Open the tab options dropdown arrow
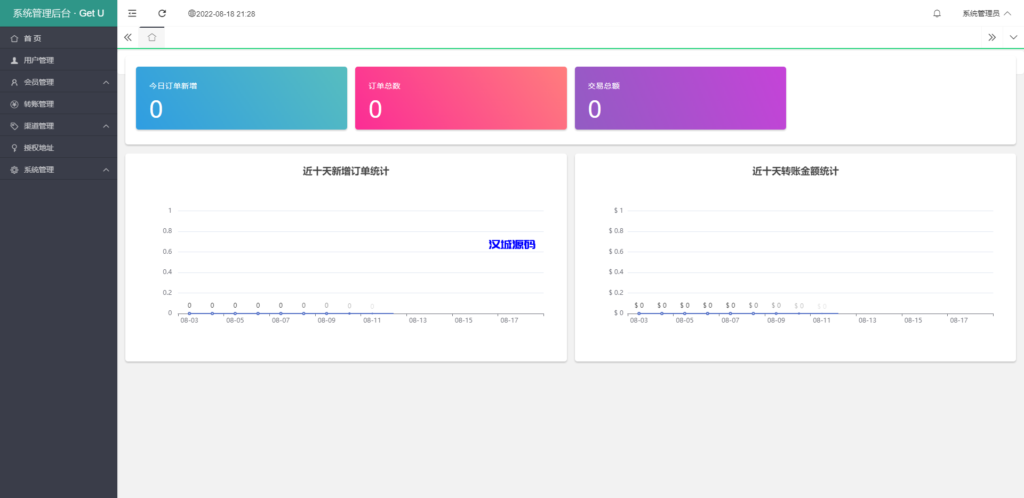Screen dimensions: 1024x498 (1013, 37)
